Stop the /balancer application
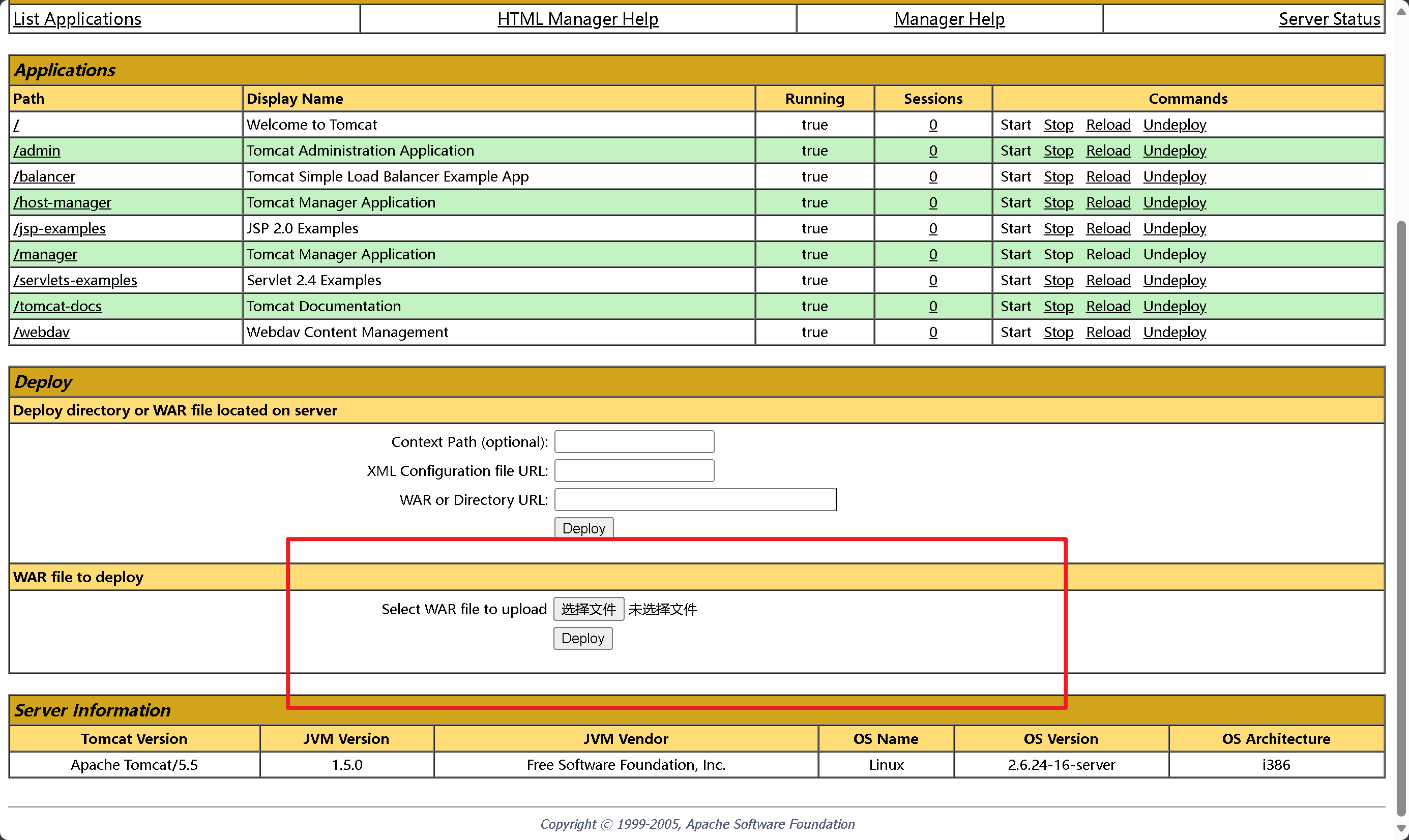This screenshot has width=1409, height=840. pos(1058,176)
